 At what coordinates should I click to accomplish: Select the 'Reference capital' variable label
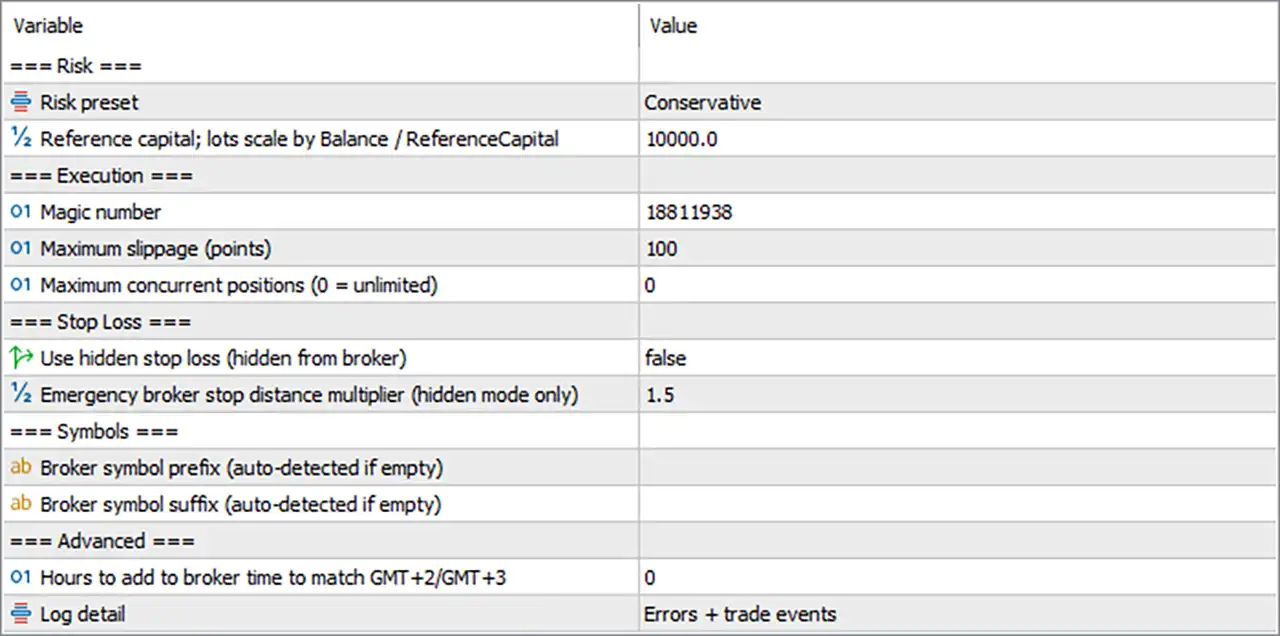point(299,139)
